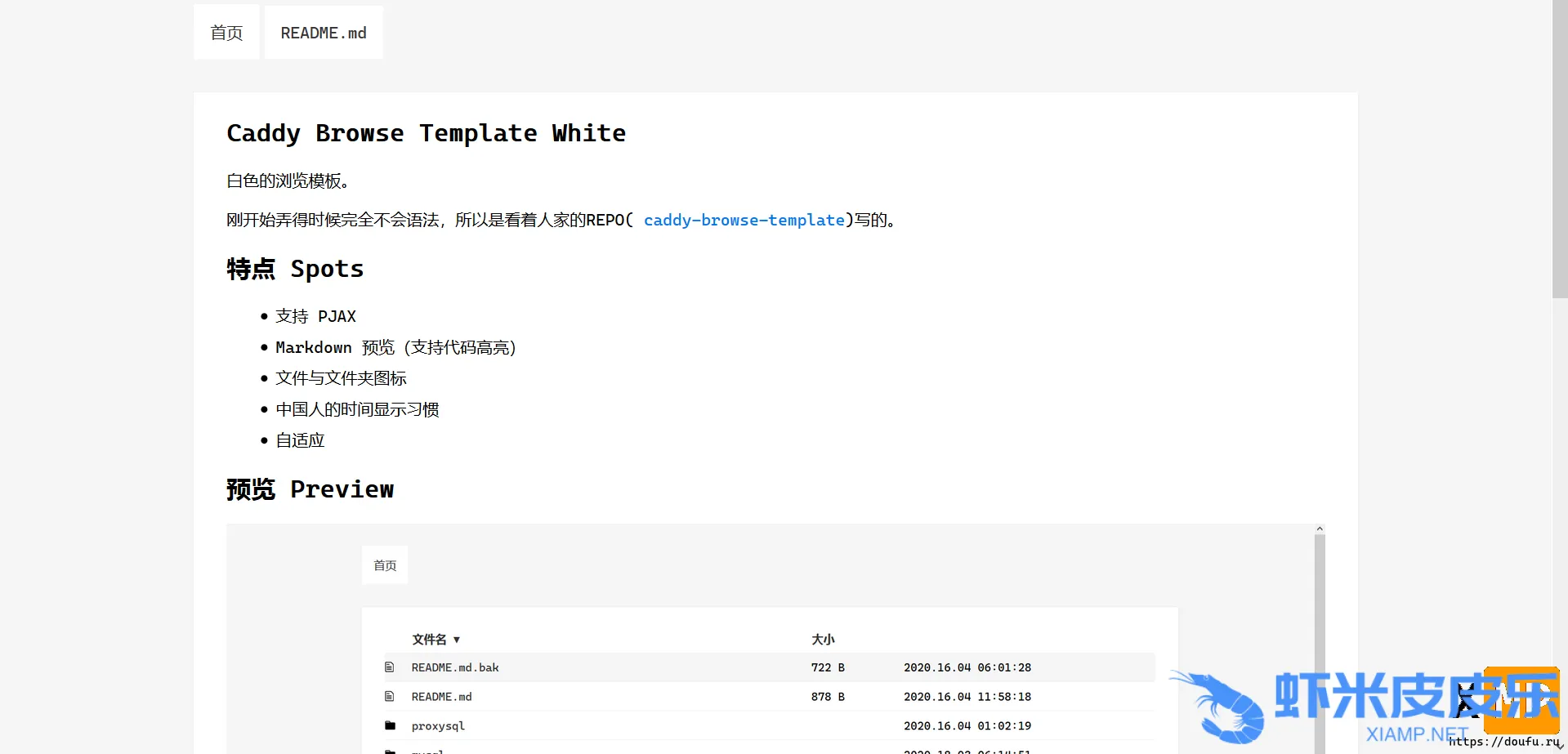Select the 722 B size cell
This screenshot has height=754, width=1568.
828,667
